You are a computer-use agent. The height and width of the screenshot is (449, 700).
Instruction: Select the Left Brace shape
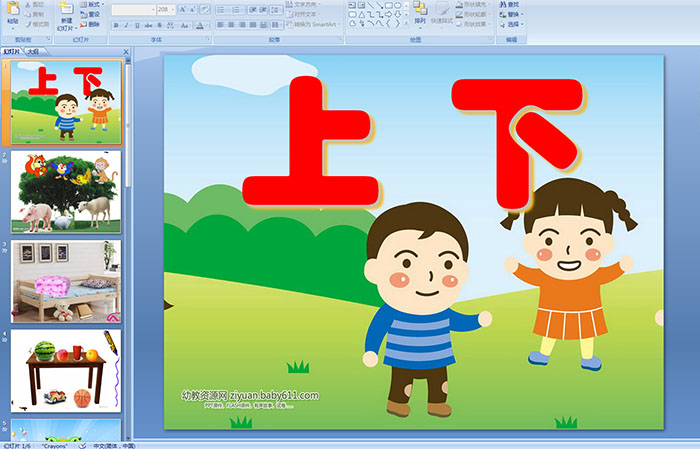click(388, 23)
